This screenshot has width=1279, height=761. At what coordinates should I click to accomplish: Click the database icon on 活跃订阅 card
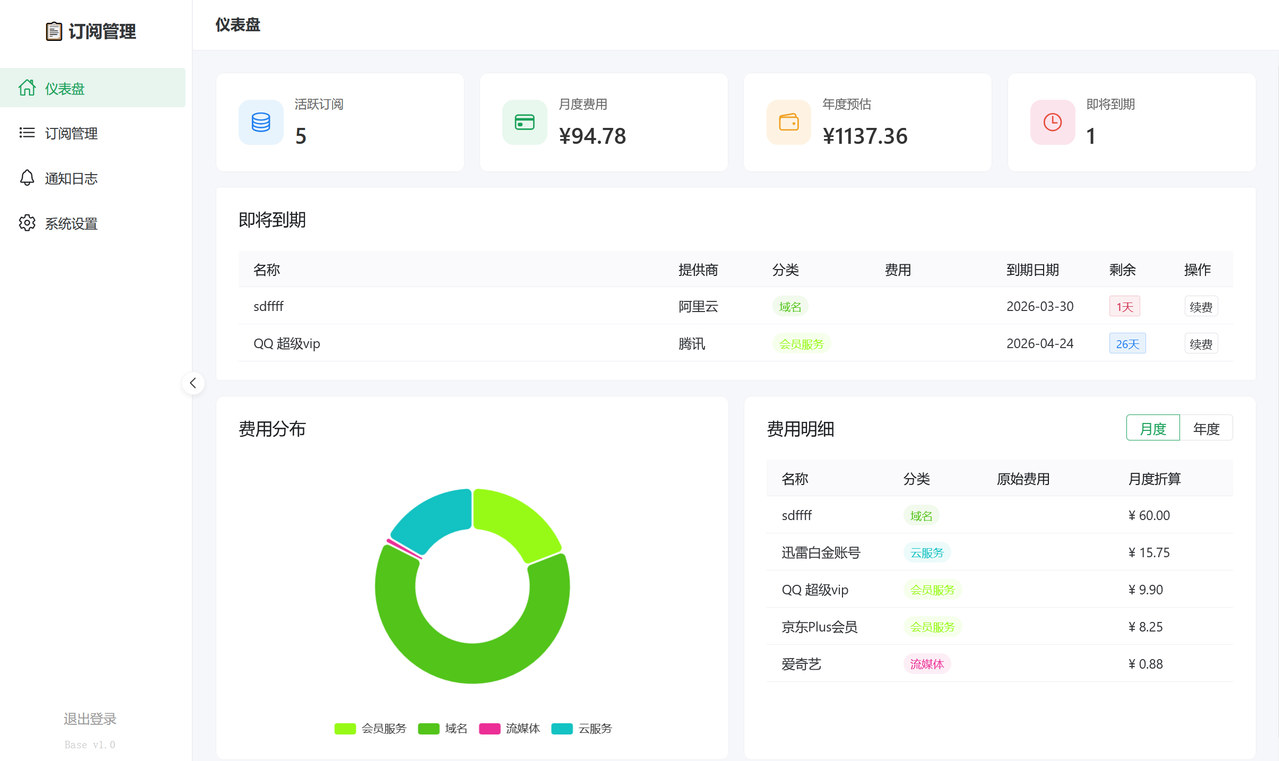pos(261,122)
